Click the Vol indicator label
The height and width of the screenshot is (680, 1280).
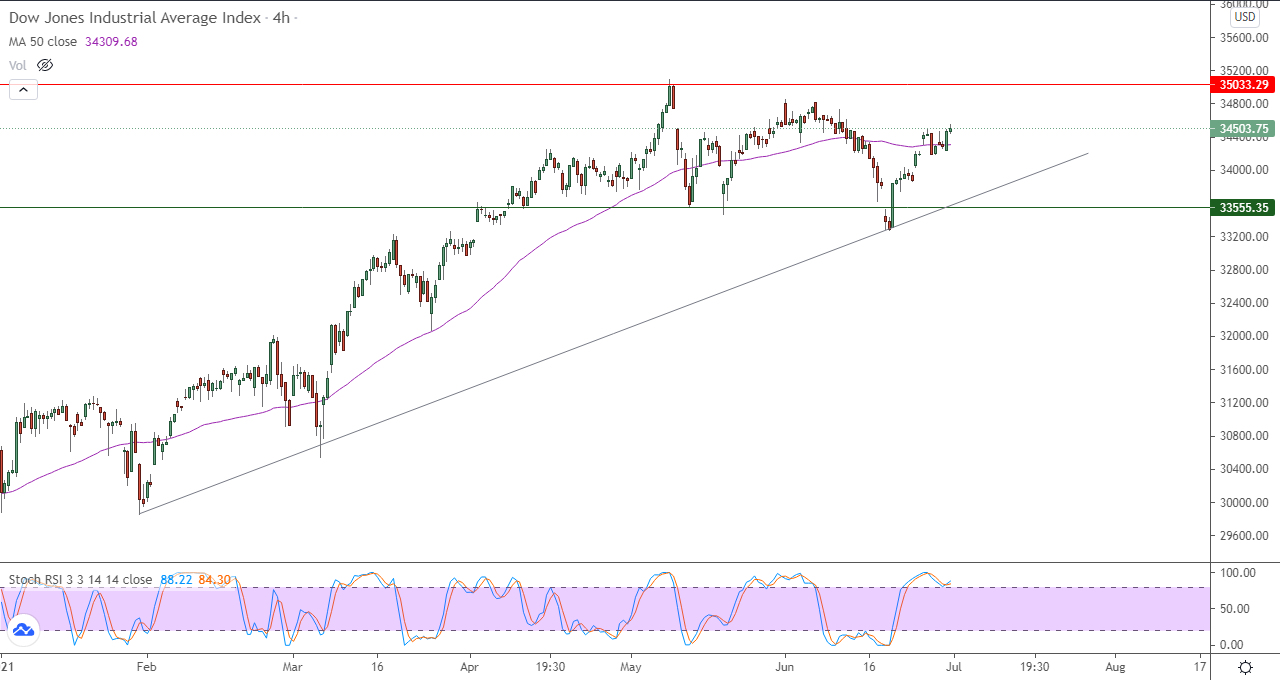pyautogui.click(x=17, y=65)
